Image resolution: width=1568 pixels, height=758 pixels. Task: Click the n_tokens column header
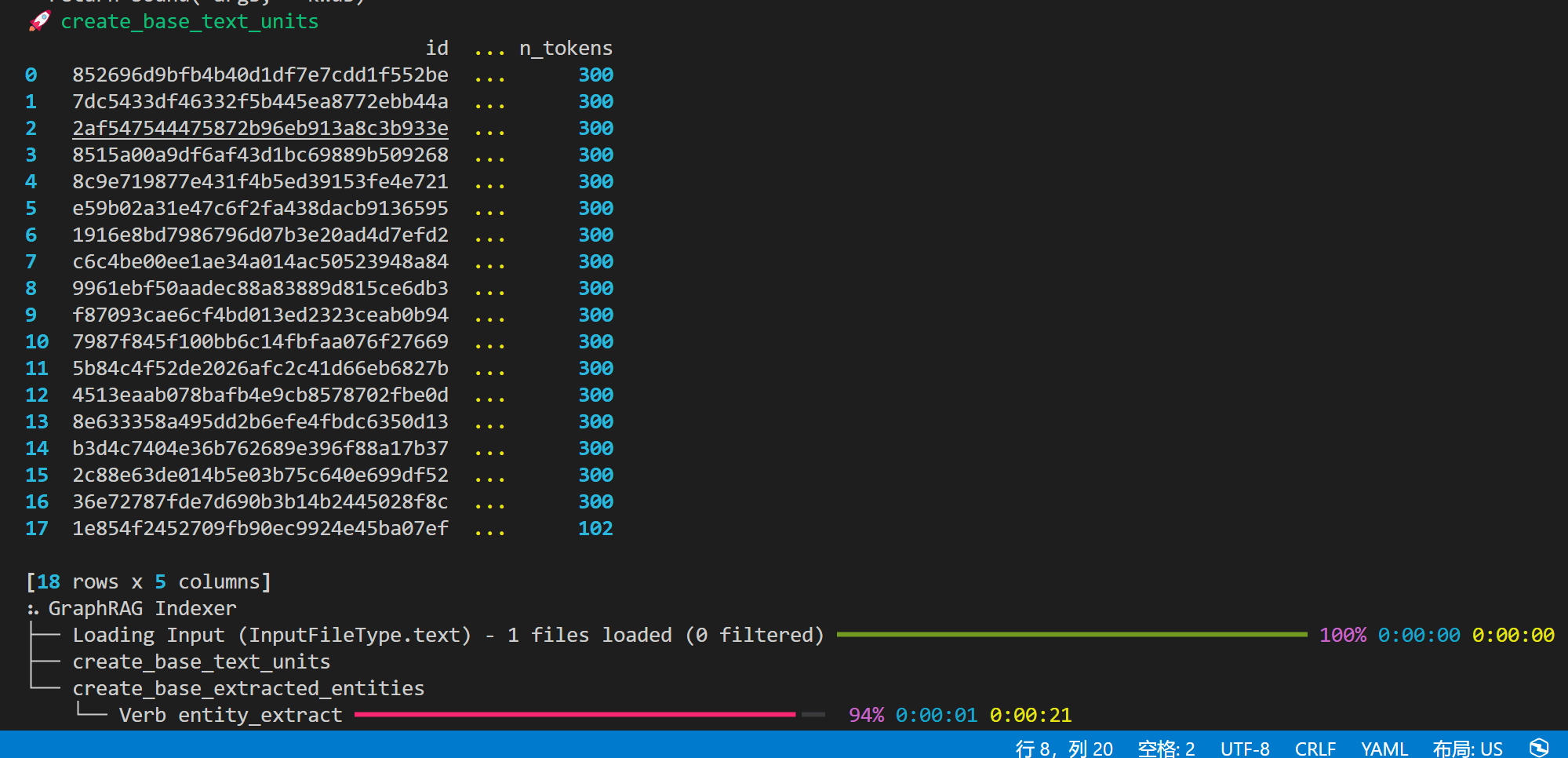click(x=566, y=48)
